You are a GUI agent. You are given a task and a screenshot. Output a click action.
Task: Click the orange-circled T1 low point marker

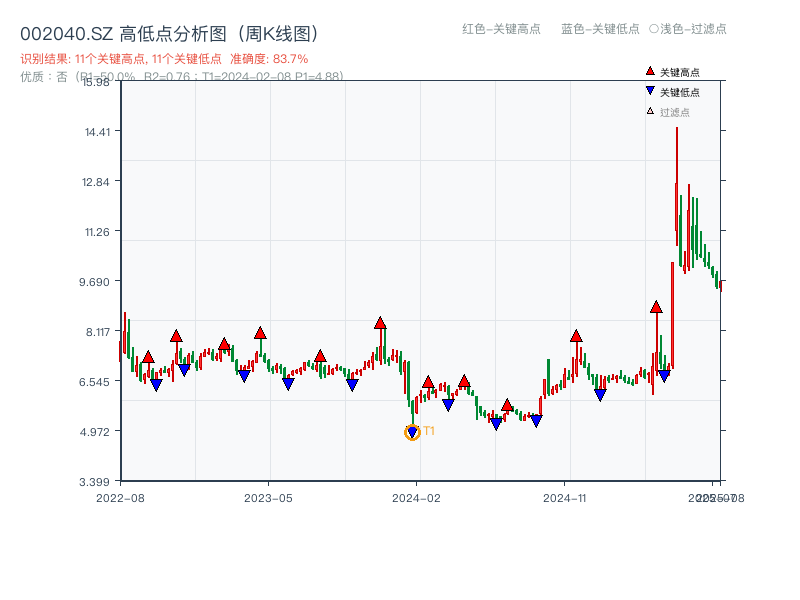(x=412, y=433)
